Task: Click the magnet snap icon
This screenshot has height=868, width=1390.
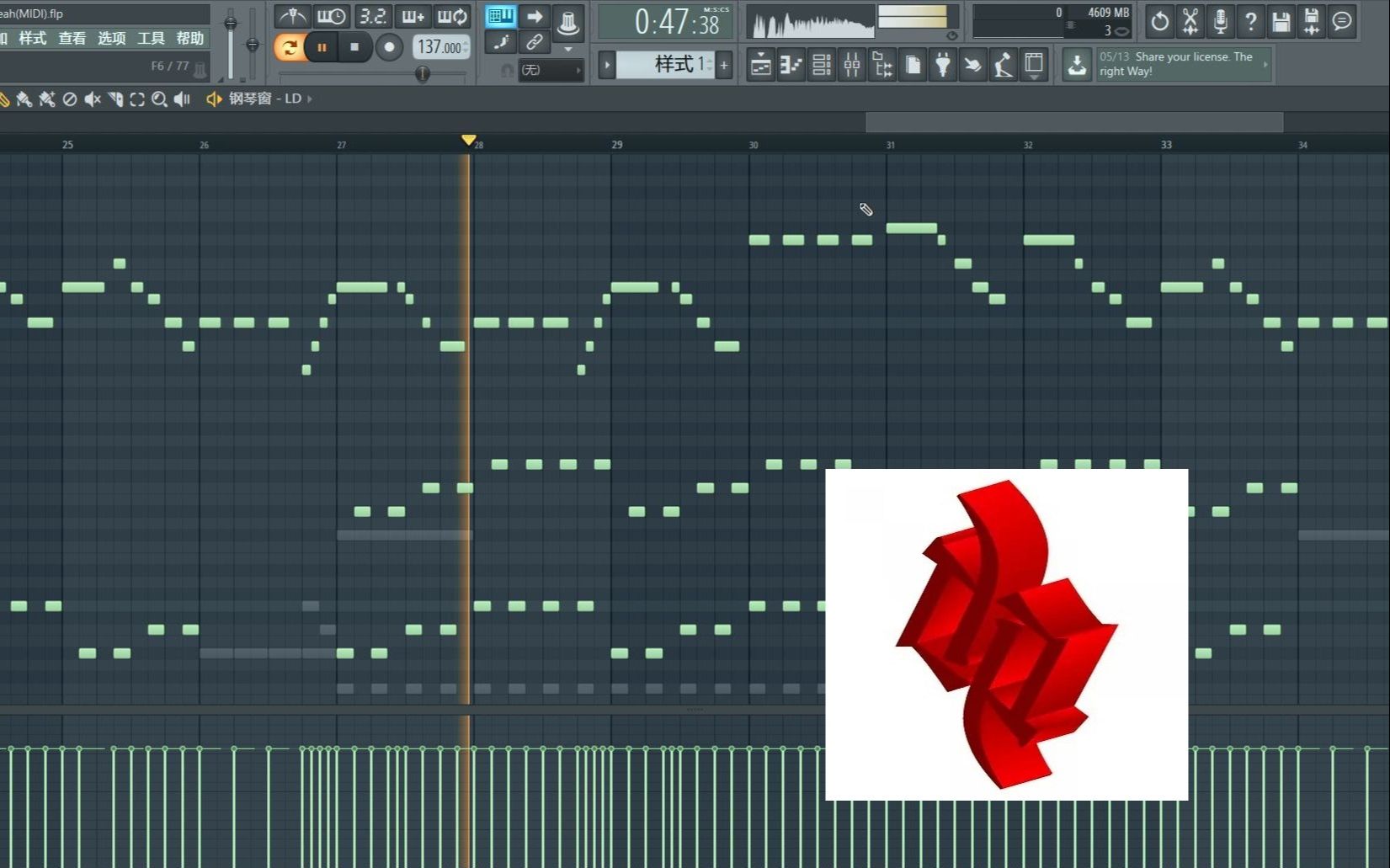Action: [x=507, y=71]
